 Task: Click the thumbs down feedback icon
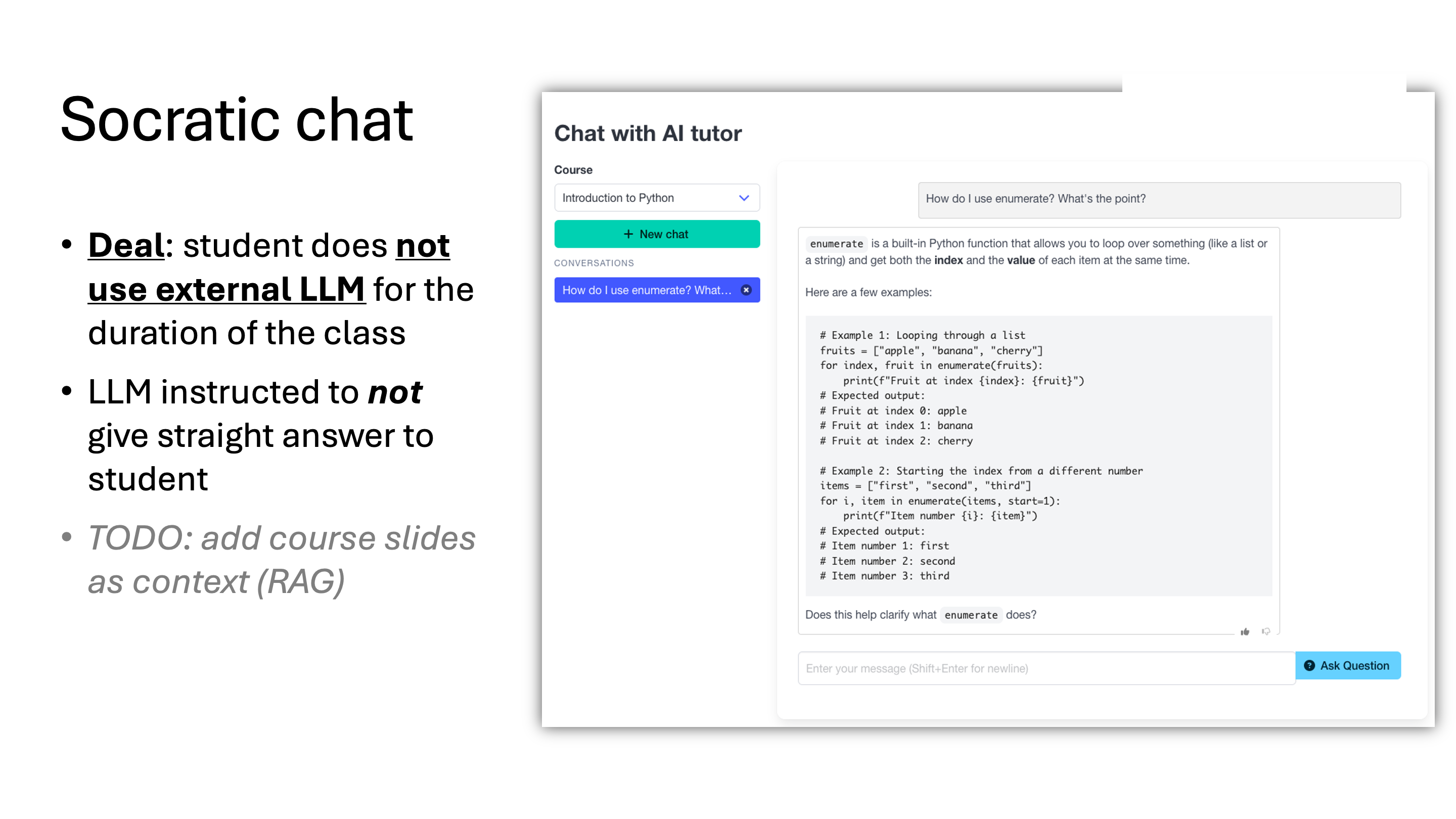pos(1266,631)
